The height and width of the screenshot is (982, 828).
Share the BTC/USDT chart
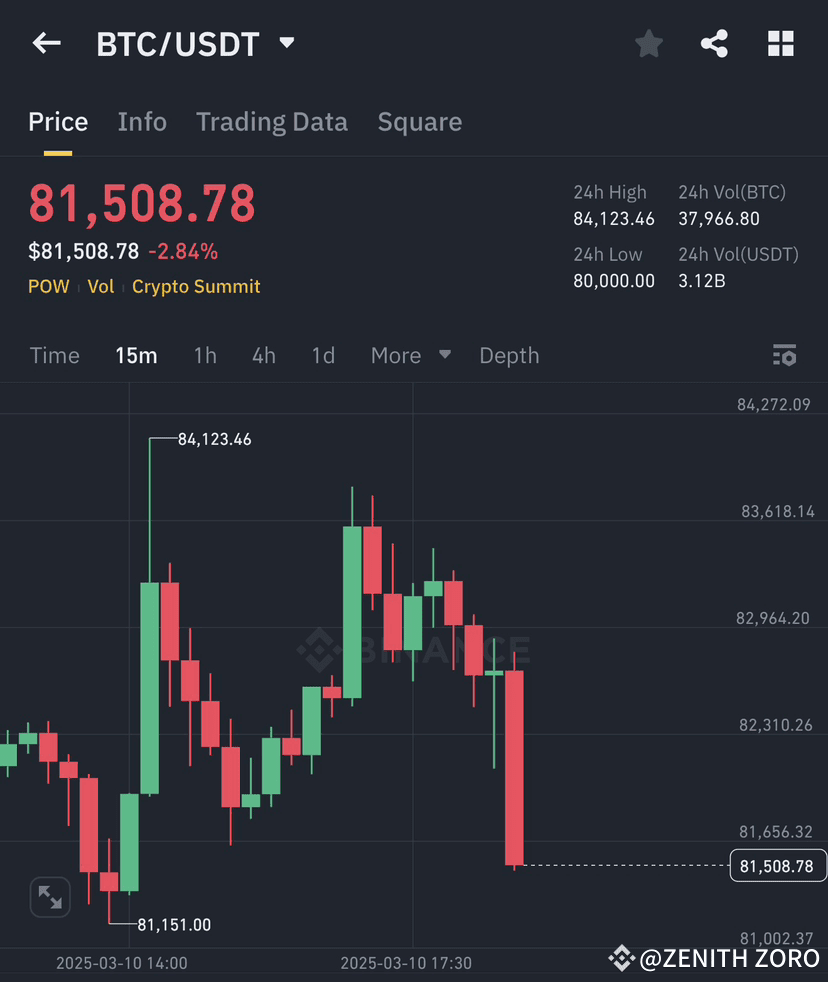pyautogui.click(x=714, y=43)
